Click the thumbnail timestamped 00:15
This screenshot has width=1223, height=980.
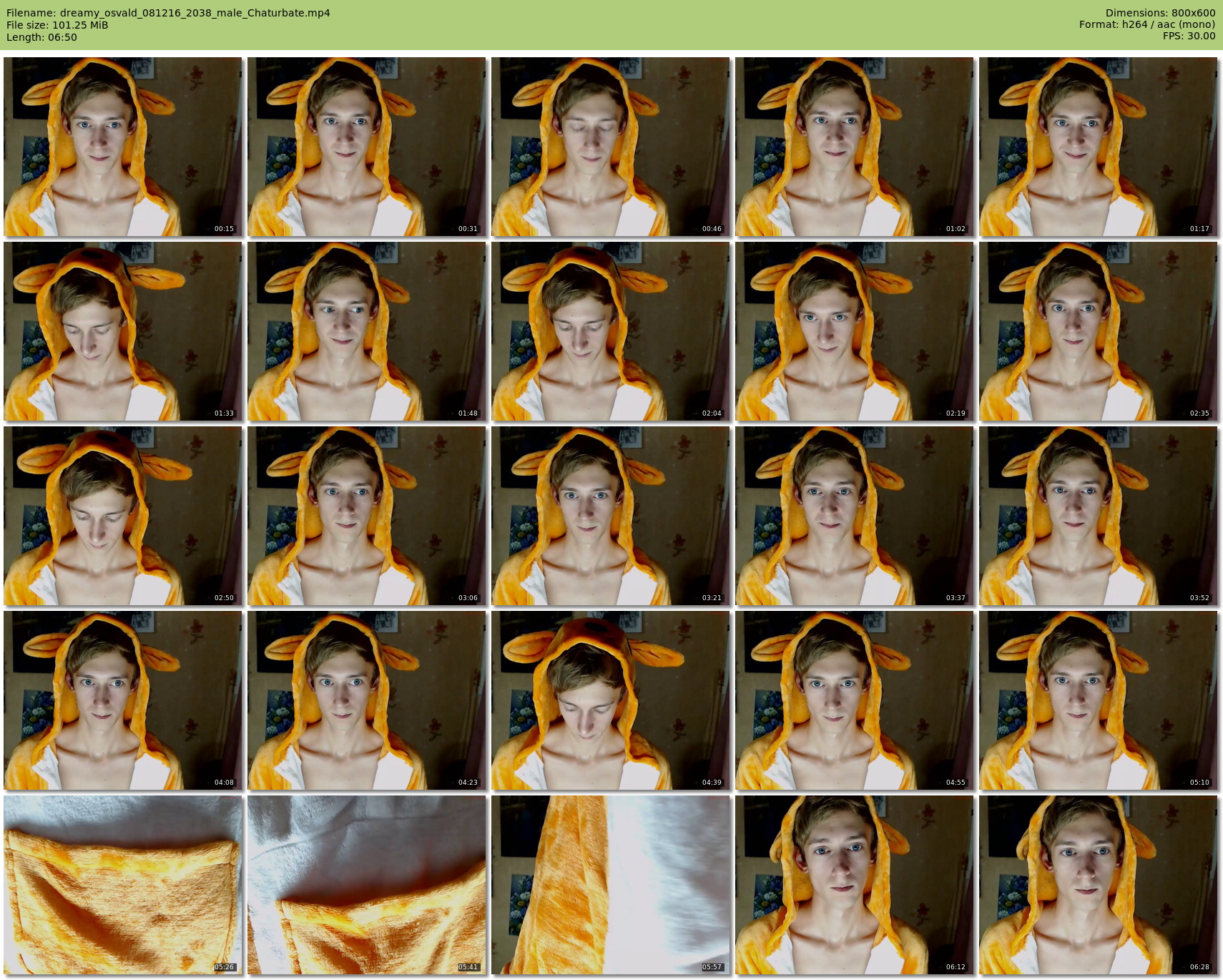(123, 147)
